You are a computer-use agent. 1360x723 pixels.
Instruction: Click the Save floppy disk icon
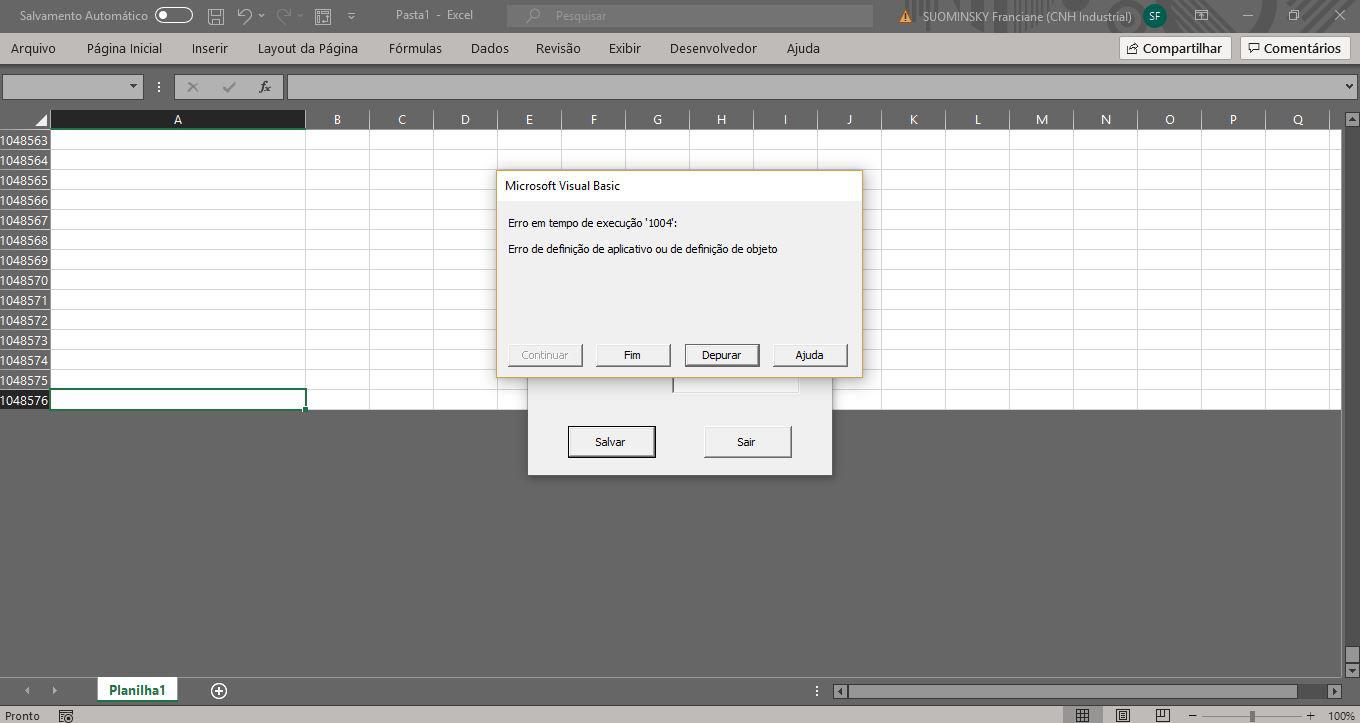(x=215, y=16)
